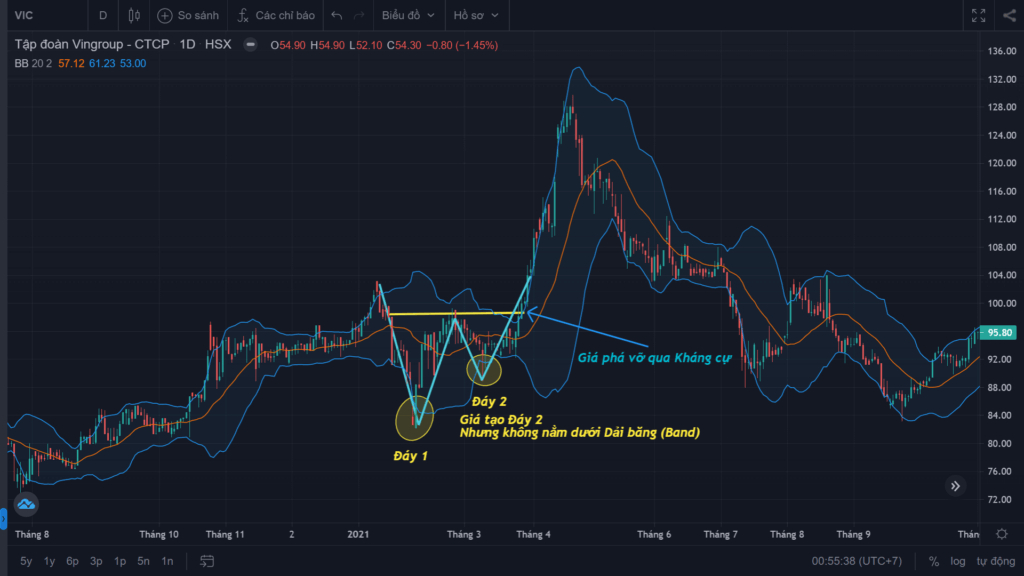
Task: Open the D timeframe selector
Action: [x=103, y=15]
